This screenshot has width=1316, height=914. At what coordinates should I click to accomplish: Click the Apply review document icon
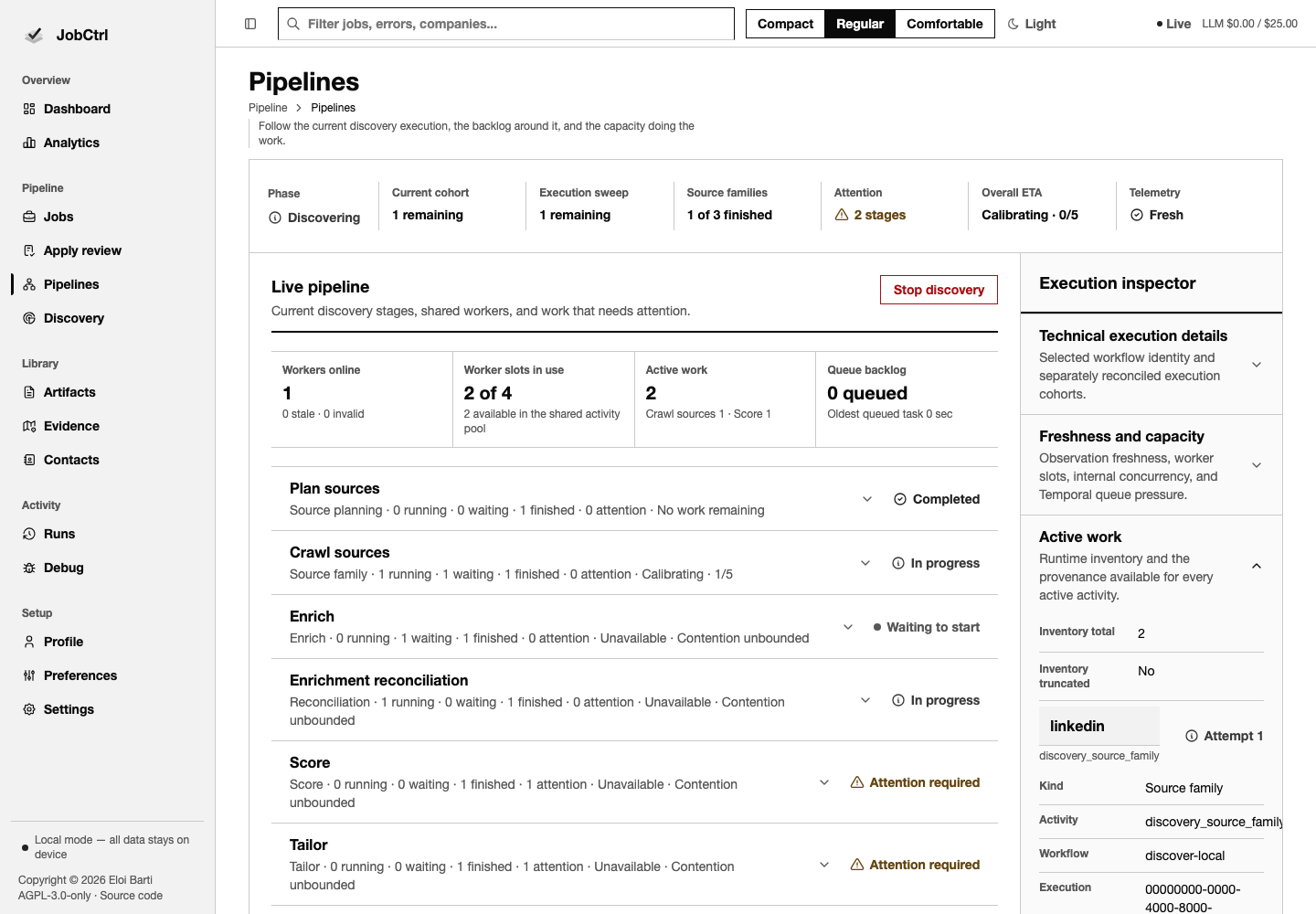(x=29, y=250)
